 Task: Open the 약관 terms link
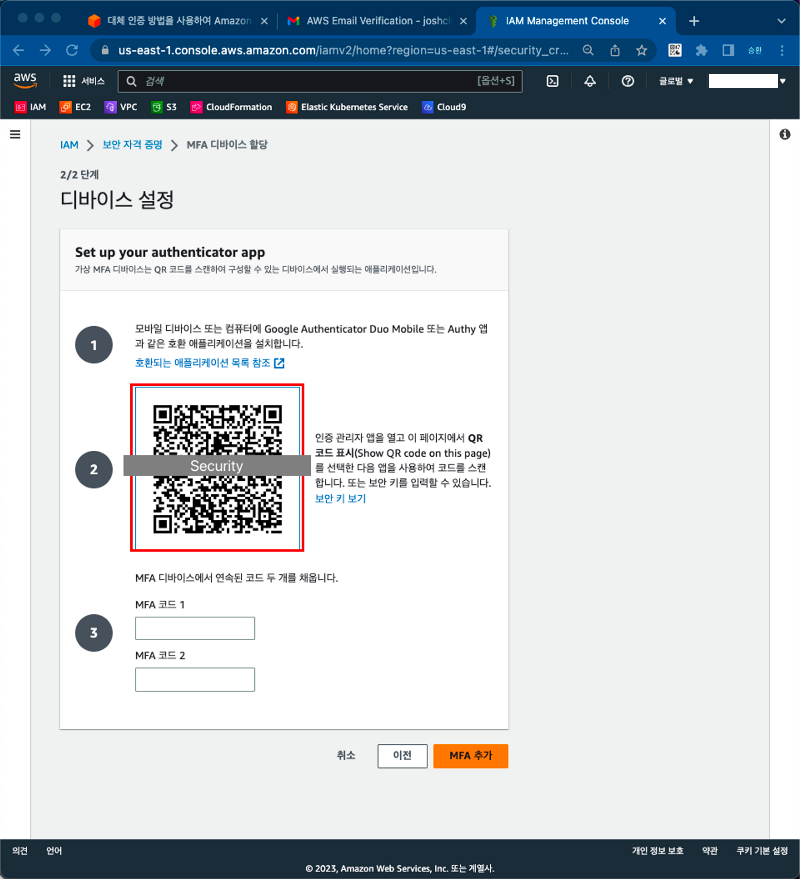(710, 850)
